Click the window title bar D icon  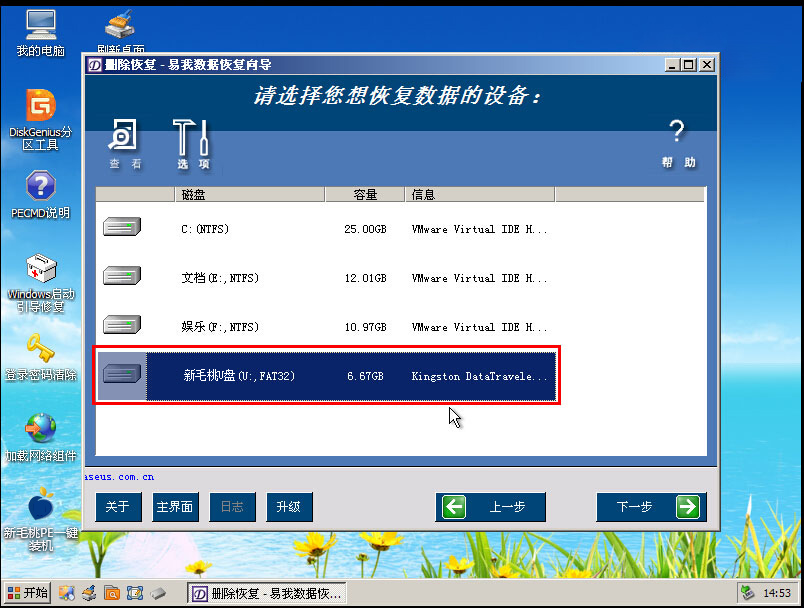(x=94, y=65)
